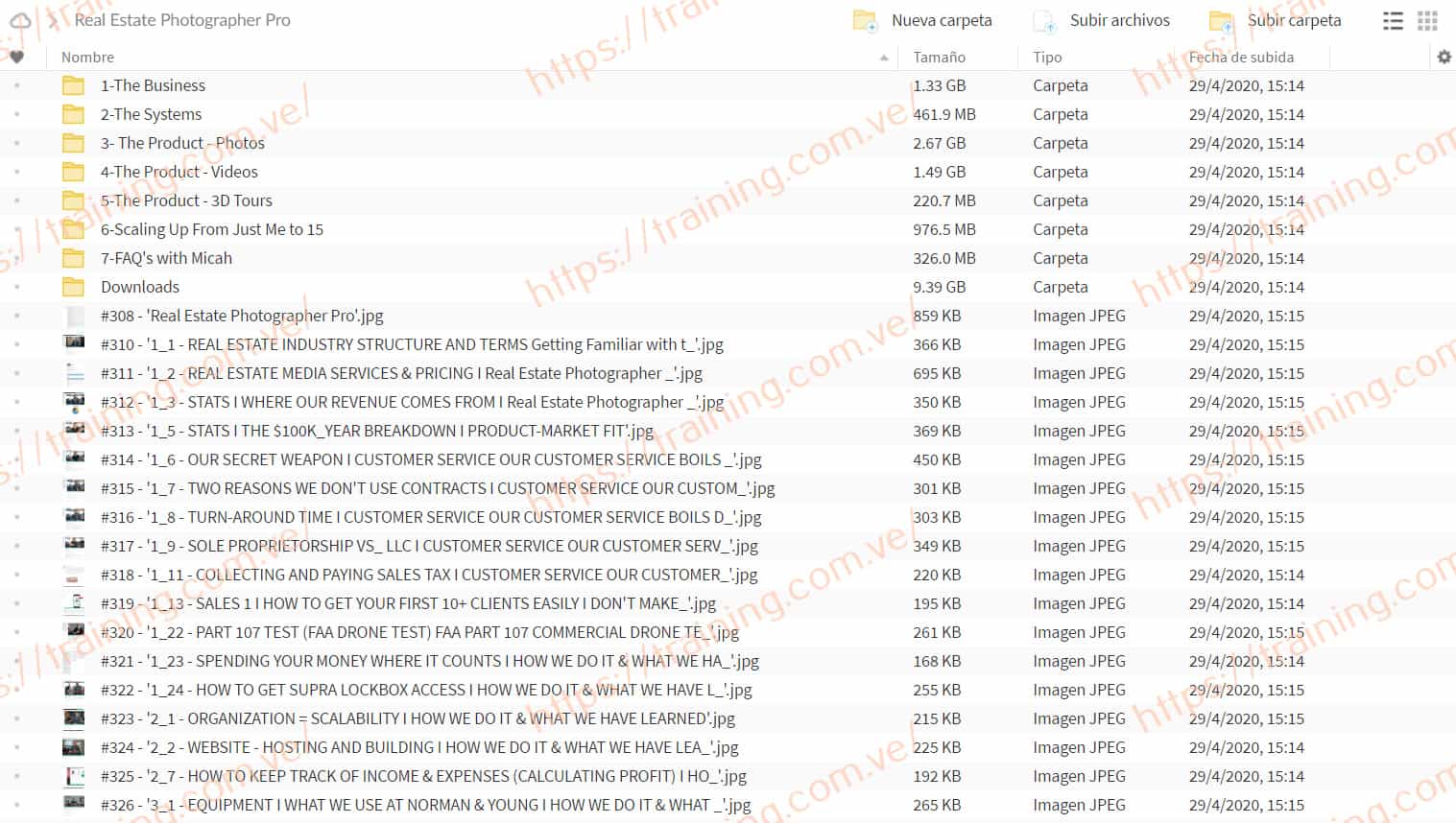
Task: Open column settings gear icon
Action: pyautogui.click(x=1444, y=58)
